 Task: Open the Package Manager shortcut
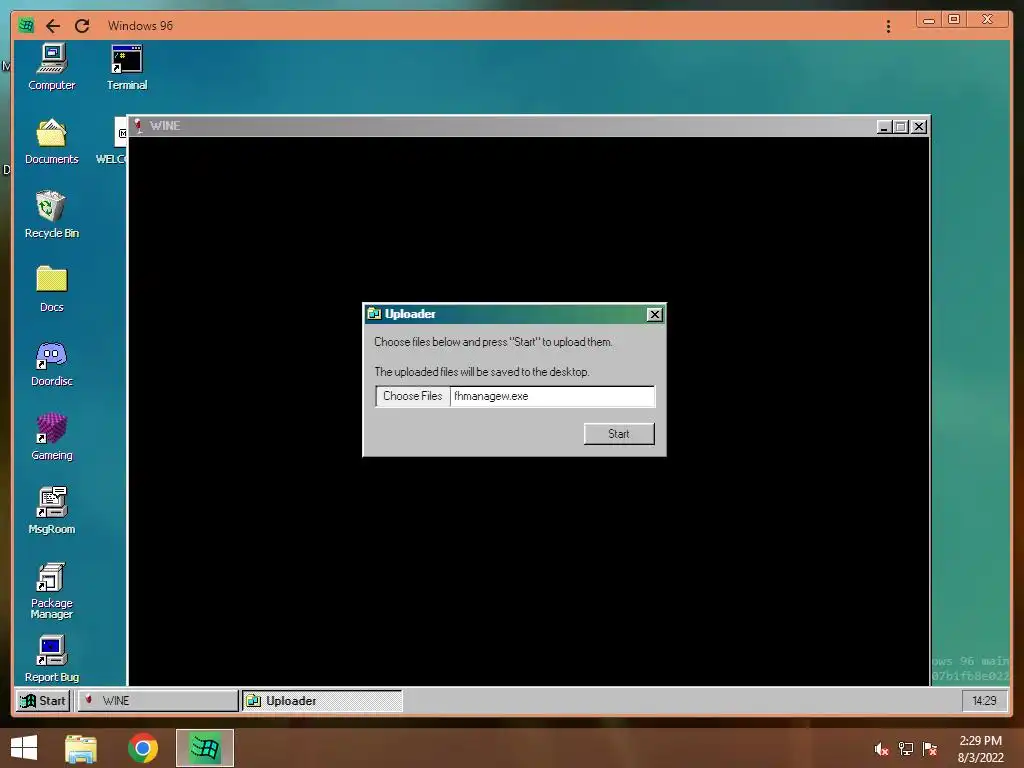click(52, 590)
